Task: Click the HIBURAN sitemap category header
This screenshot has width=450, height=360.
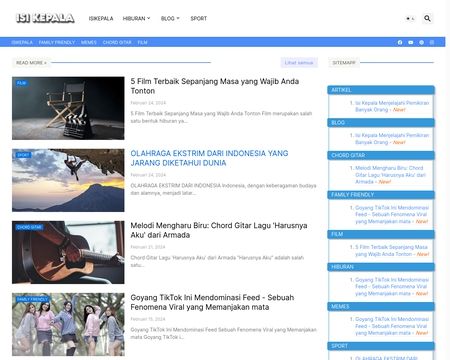Action: (x=381, y=267)
